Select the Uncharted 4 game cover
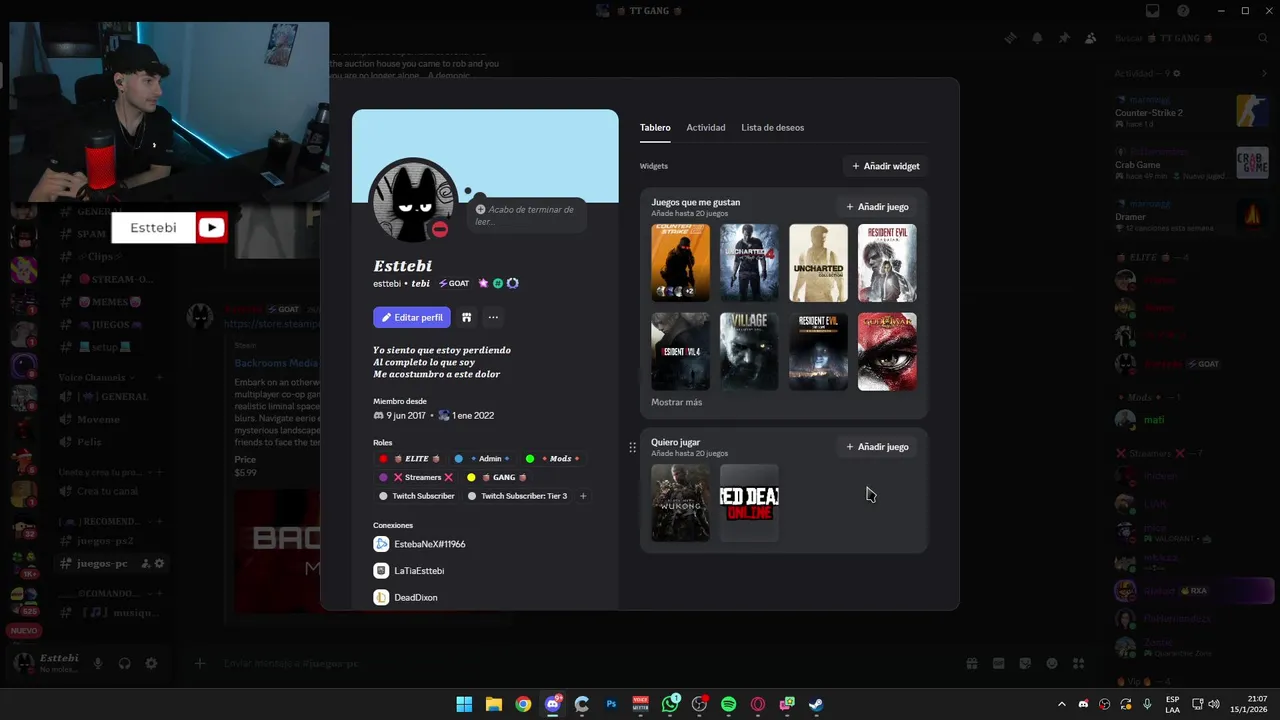The image size is (1280, 720). click(749, 262)
